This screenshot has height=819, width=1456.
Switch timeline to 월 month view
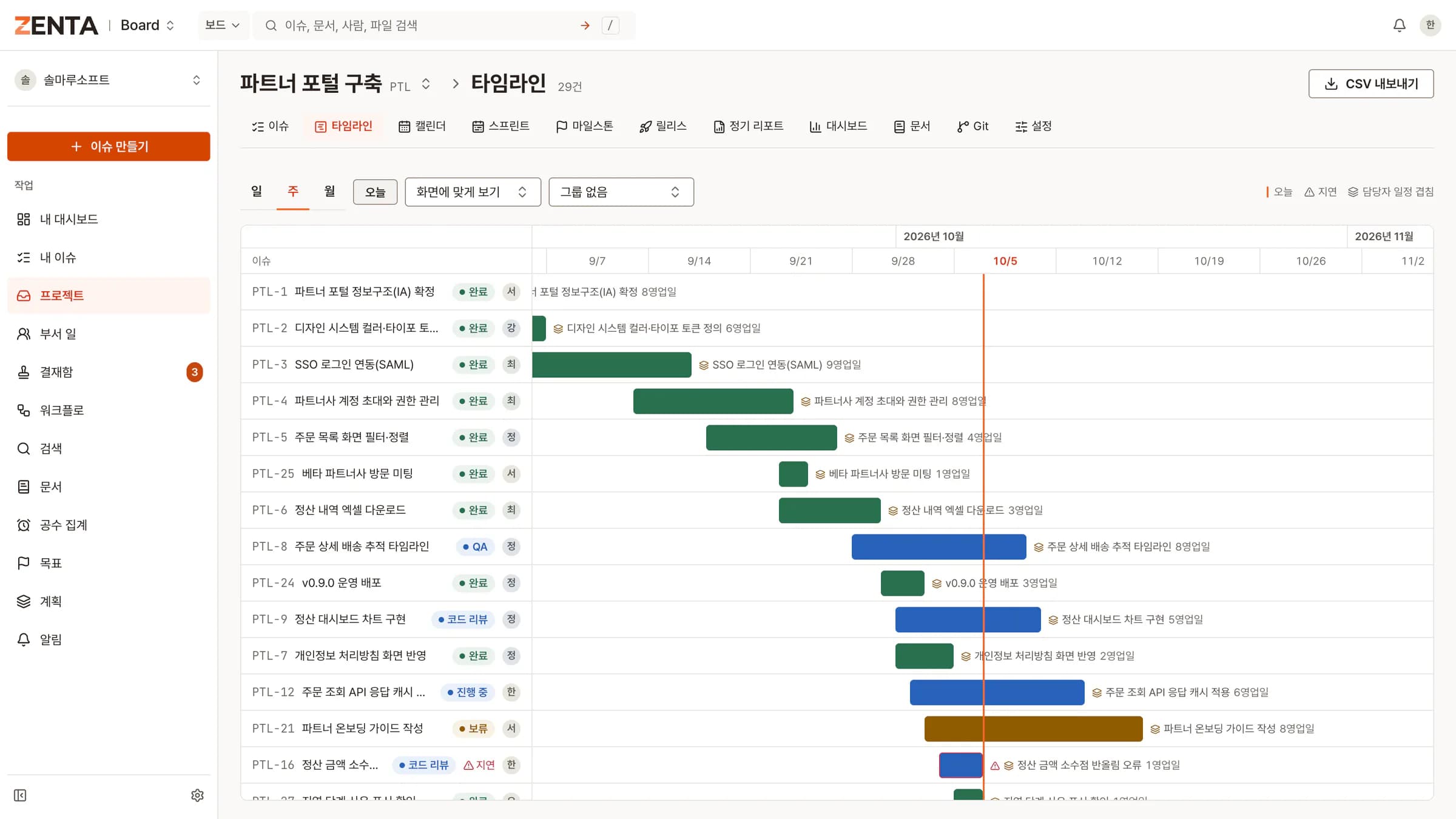[329, 192]
